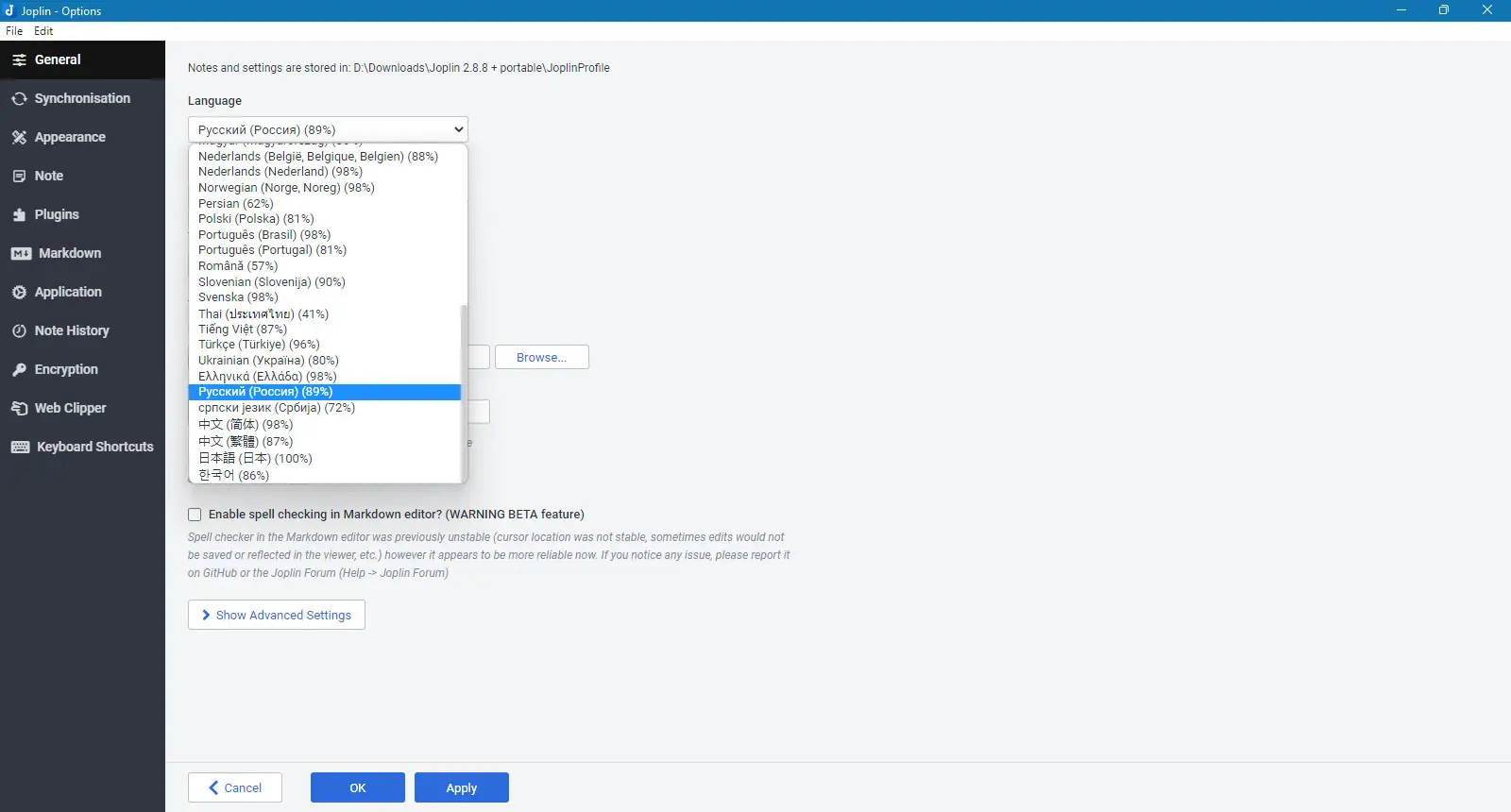Viewport: 1511px width, 812px height.
Task: Click the Markdown section icon
Action: pyautogui.click(x=21, y=253)
